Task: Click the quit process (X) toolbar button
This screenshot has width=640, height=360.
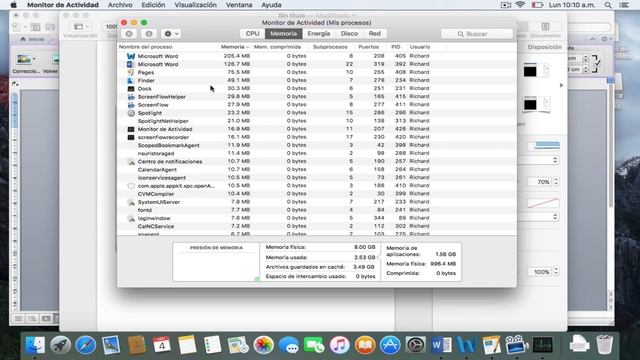Action: click(x=129, y=34)
